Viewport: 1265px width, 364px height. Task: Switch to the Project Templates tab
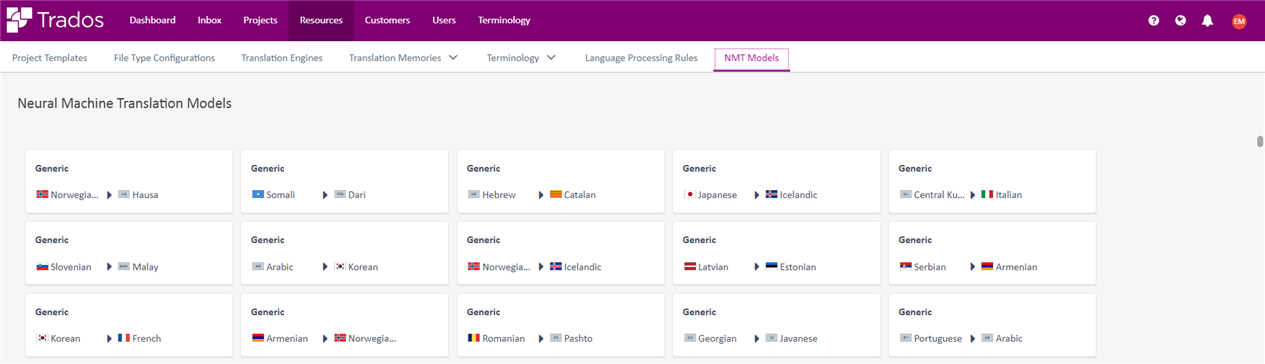(50, 58)
